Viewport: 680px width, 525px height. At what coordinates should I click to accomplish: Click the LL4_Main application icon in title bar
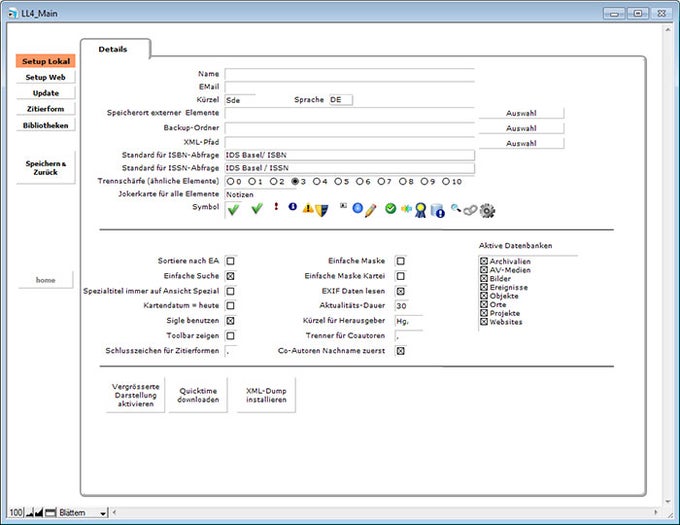tap(13, 13)
